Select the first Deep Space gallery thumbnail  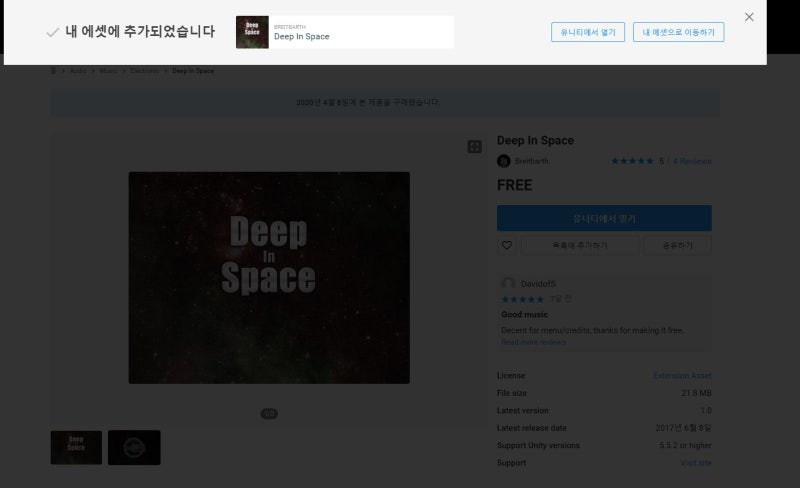pos(76,447)
